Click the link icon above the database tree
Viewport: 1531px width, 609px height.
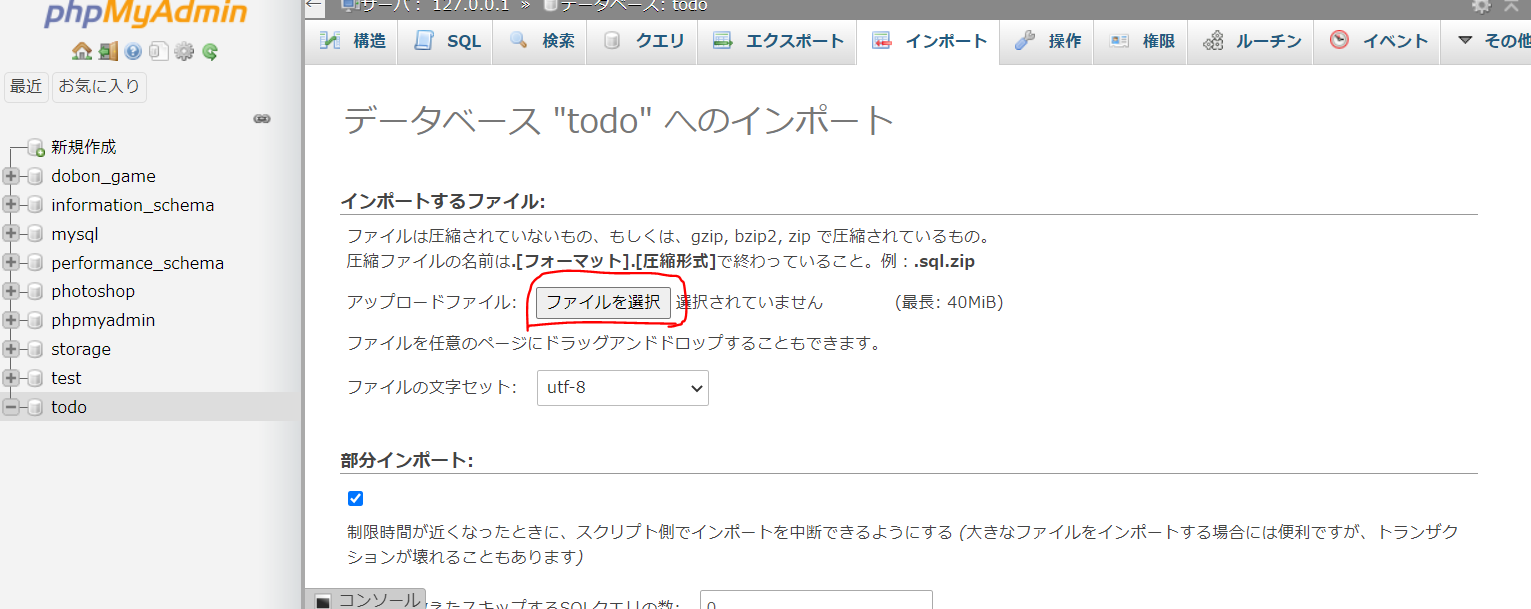(262, 118)
